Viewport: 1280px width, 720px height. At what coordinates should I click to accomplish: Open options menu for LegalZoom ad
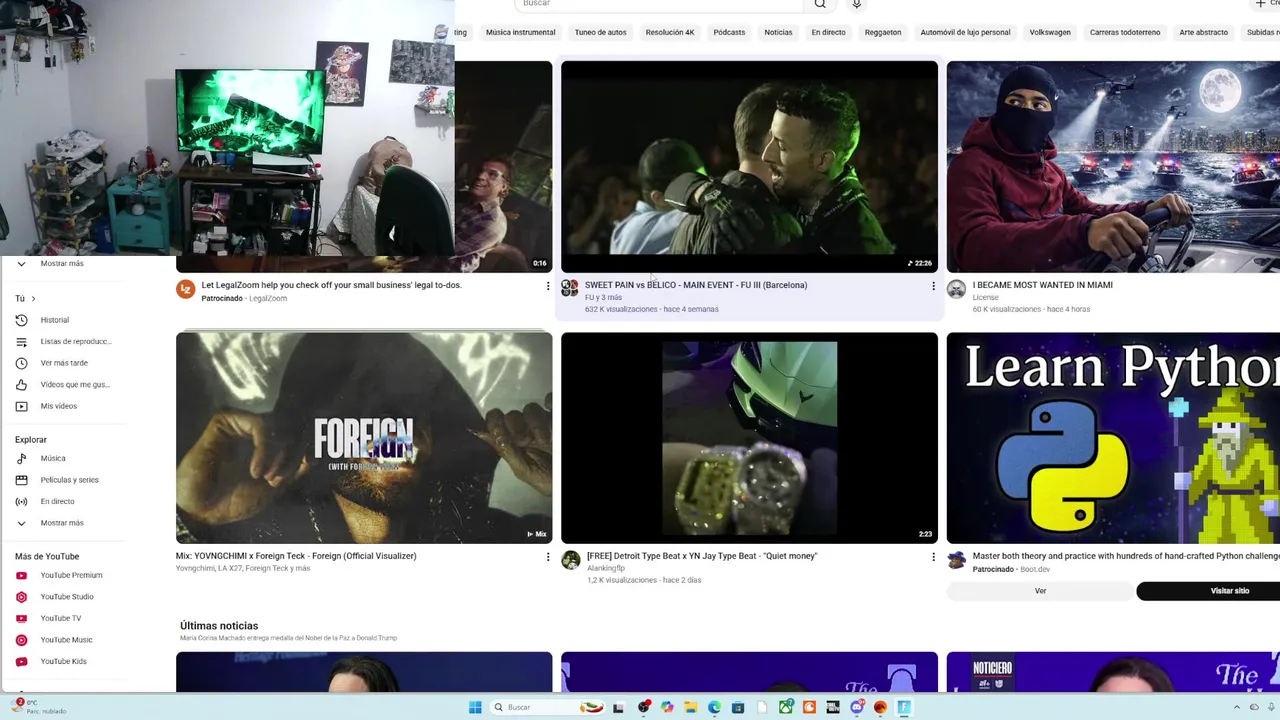pos(547,286)
